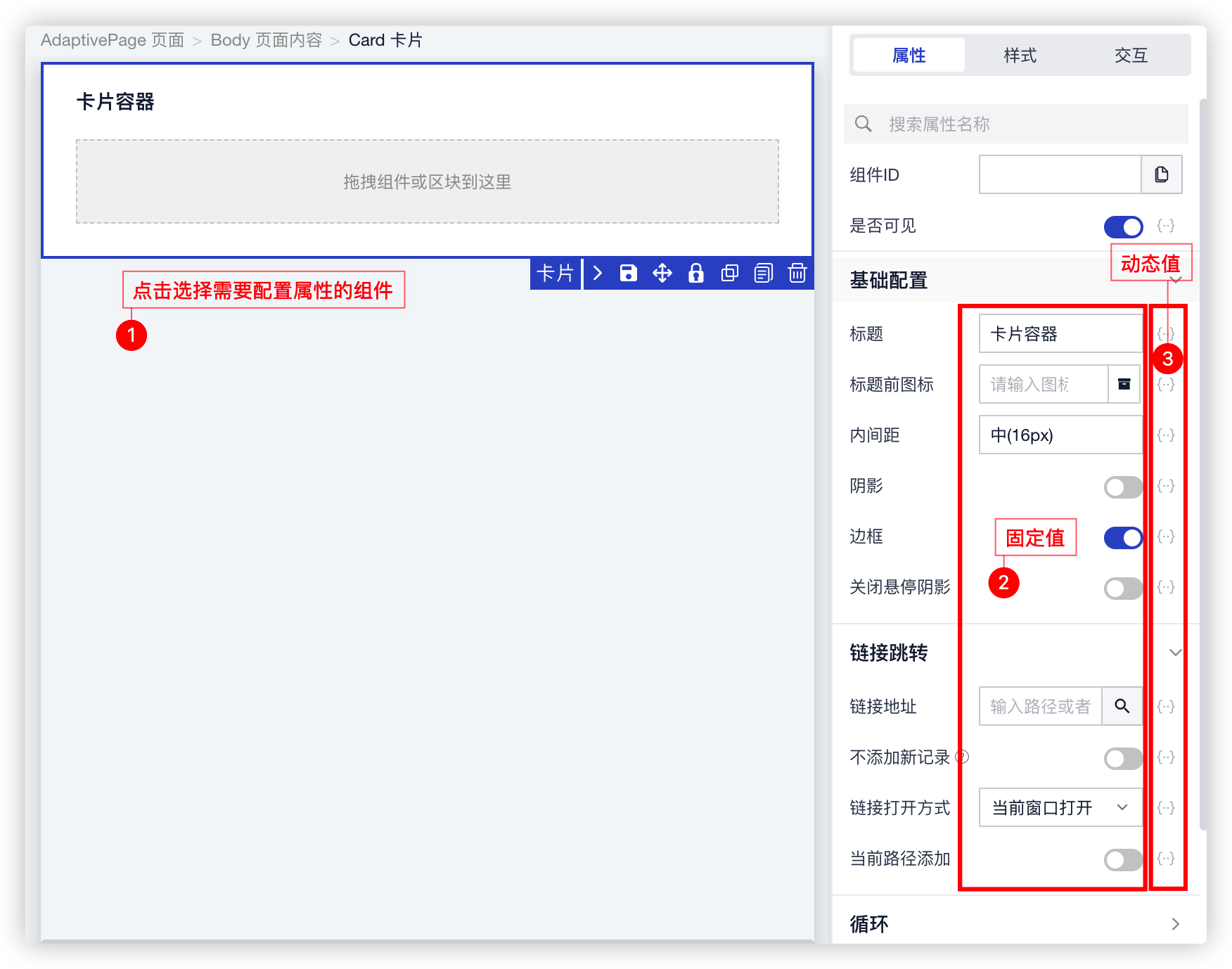1232x969 pixels.
Task: Enable the 关闭悬停阴影 switch
Action: pyautogui.click(x=1123, y=588)
